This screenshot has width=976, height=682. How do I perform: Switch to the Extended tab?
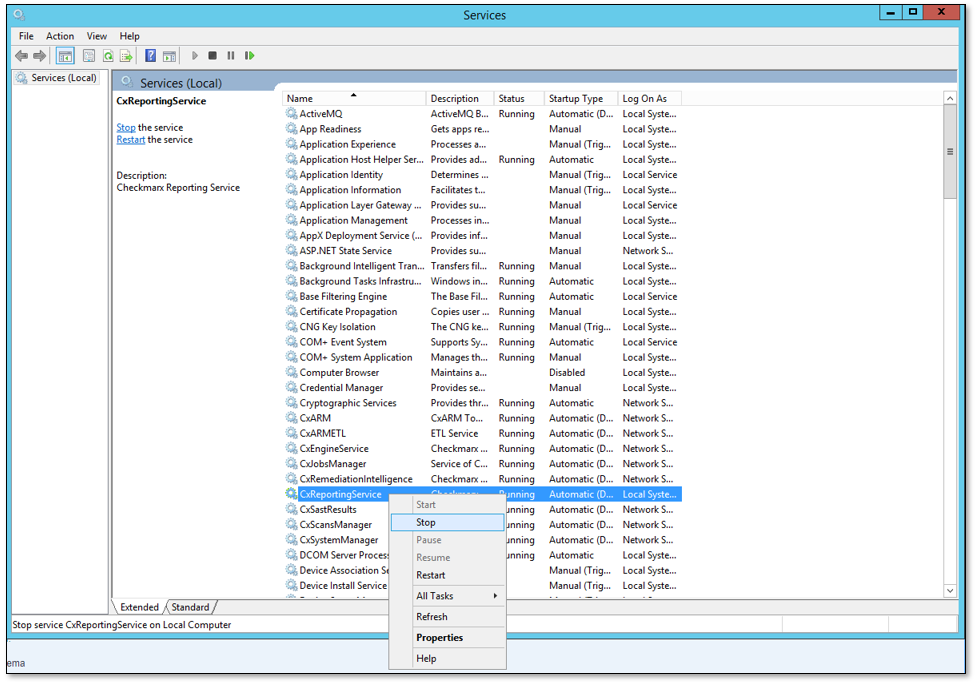tap(139, 607)
